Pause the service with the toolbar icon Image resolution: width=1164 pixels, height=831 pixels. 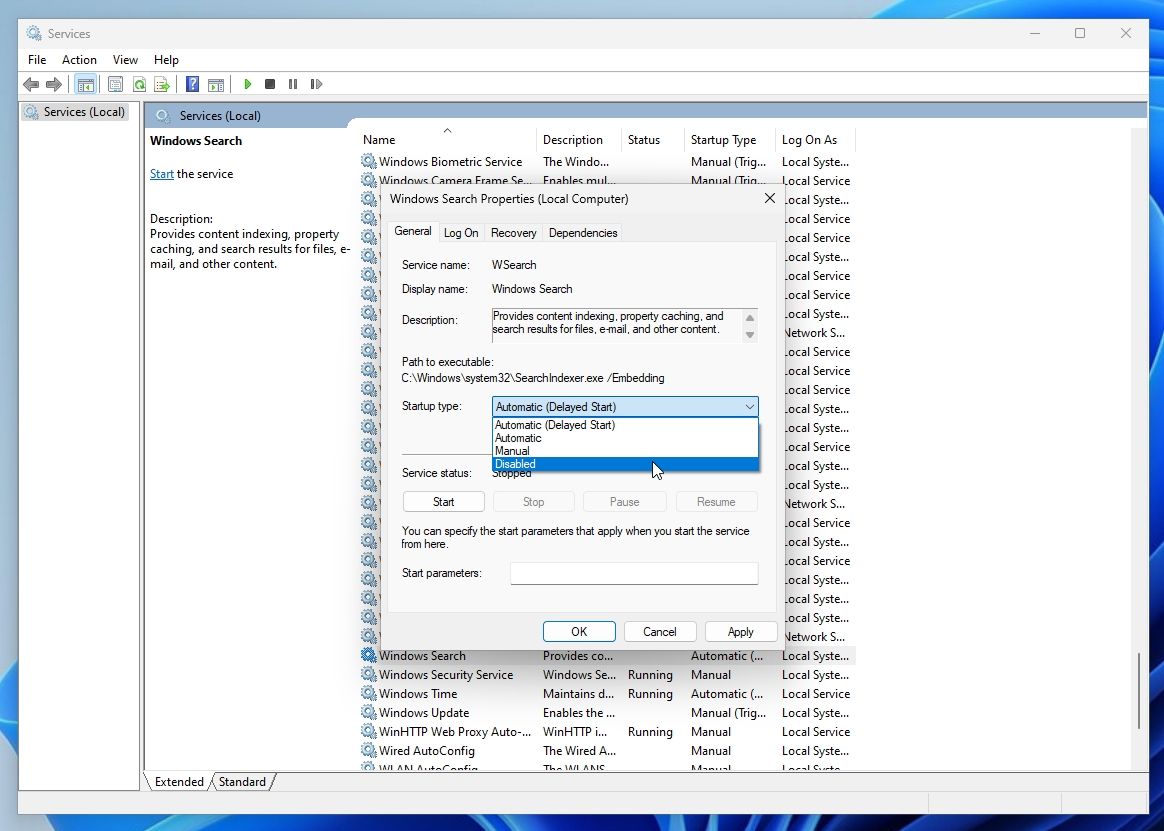[x=292, y=84]
